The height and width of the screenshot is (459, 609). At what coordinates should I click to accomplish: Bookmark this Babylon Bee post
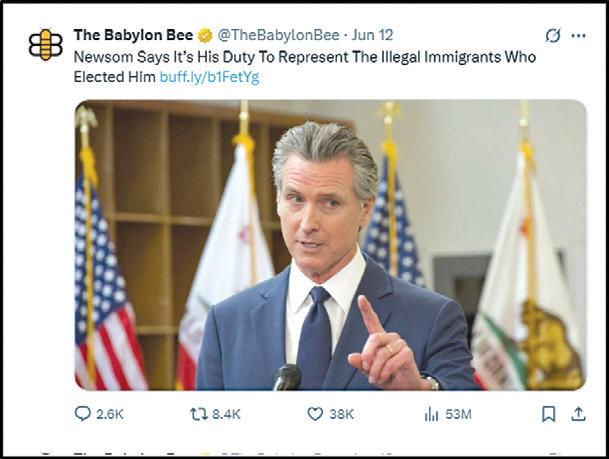(x=548, y=414)
